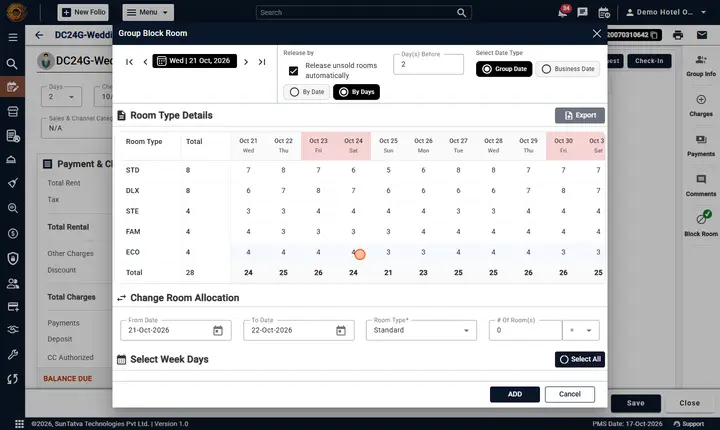Click the Cancel button
The image size is (720, 430).
570,394
